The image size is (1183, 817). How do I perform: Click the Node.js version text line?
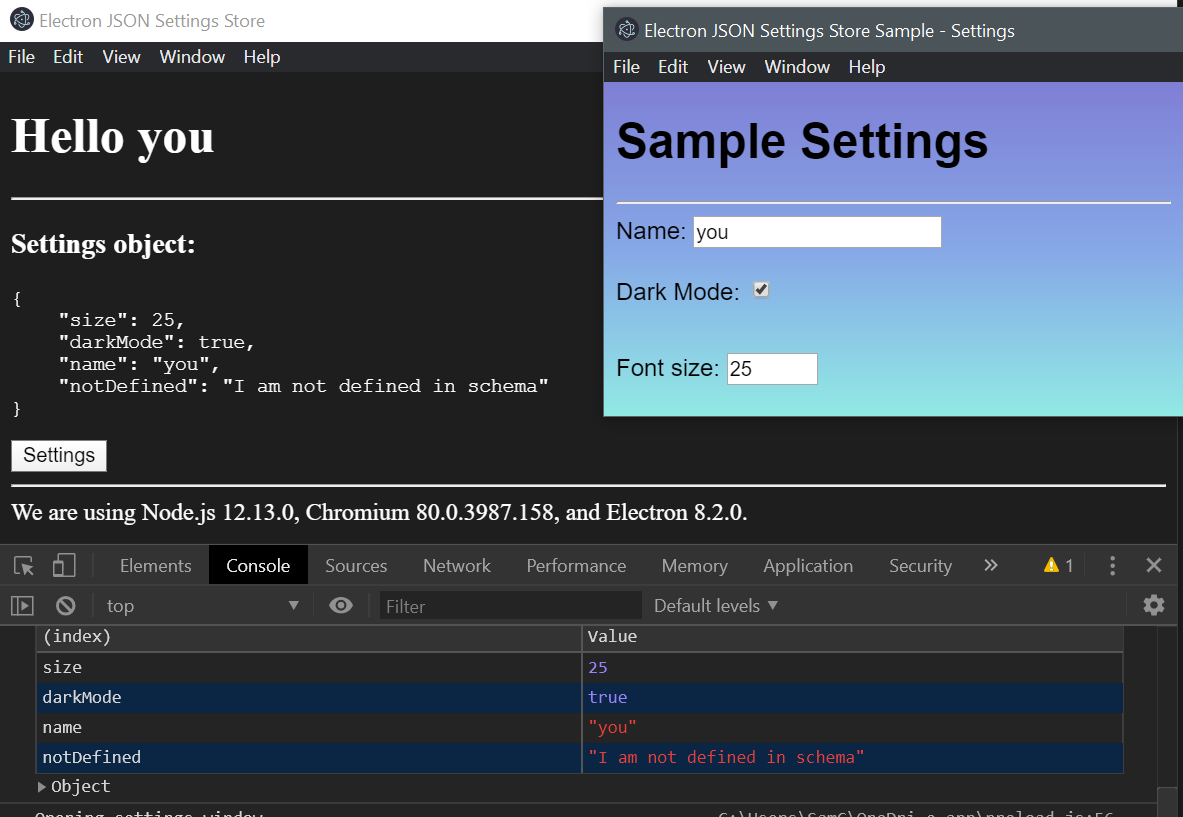tap(379, 513)
